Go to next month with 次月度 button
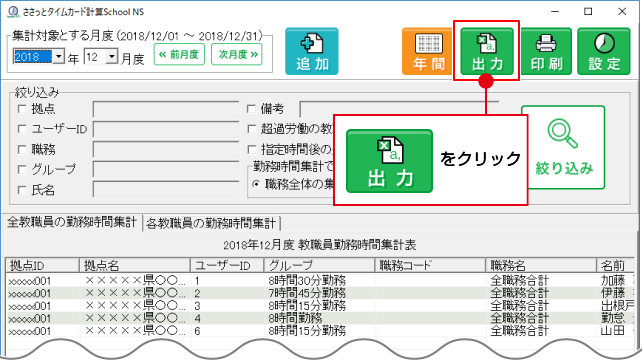Viewport: 642px width, 361px height. [237, 54]
